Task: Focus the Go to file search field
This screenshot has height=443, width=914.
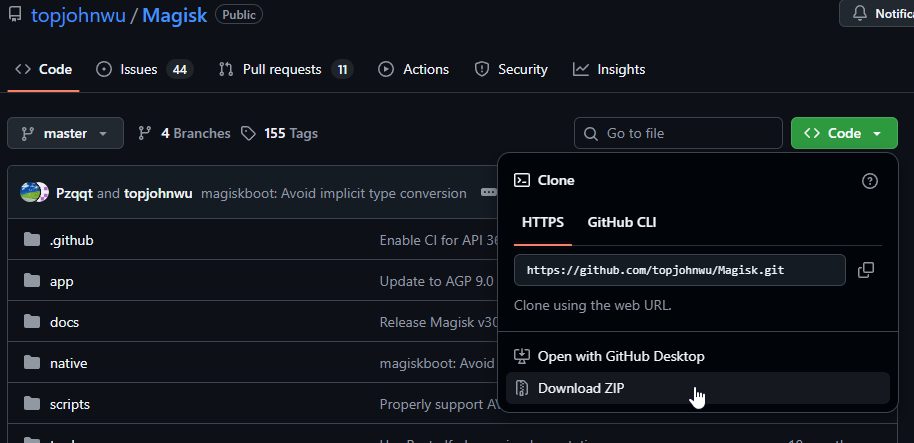Action: click(x=678, y=133)
